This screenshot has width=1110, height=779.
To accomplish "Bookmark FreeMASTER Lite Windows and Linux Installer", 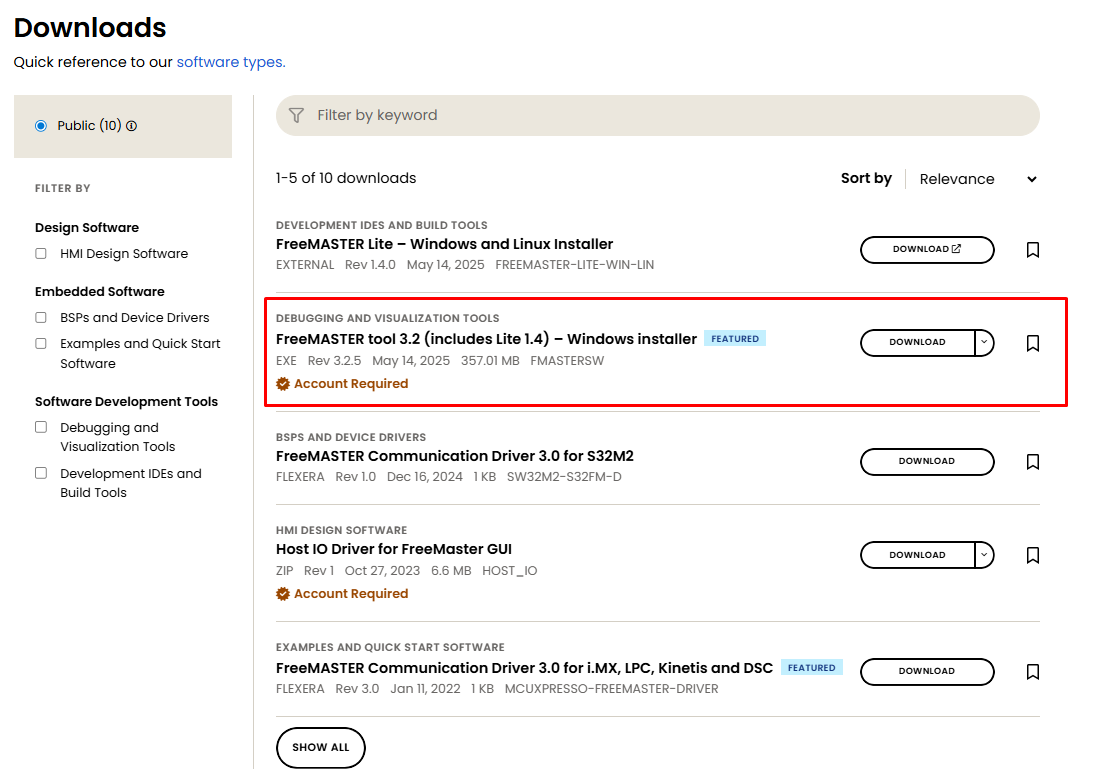I will pos(1033,250).
